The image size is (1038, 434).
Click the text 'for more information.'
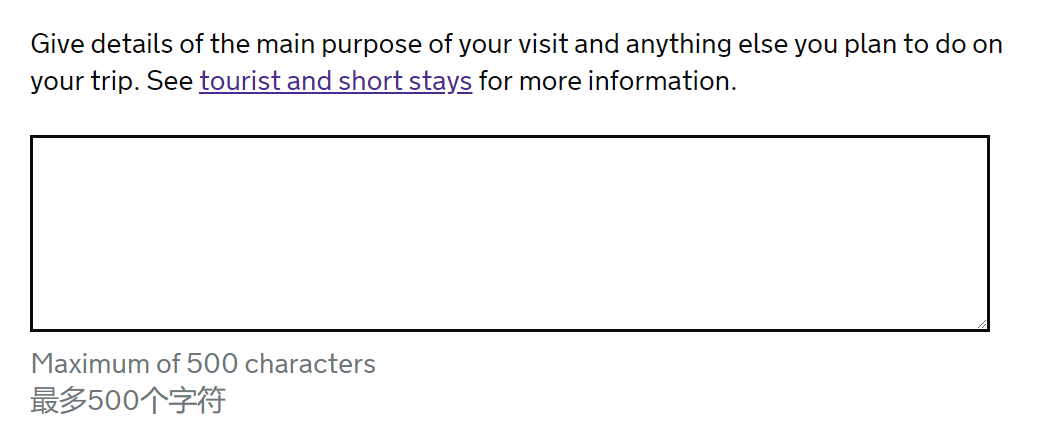pos(608,81)
